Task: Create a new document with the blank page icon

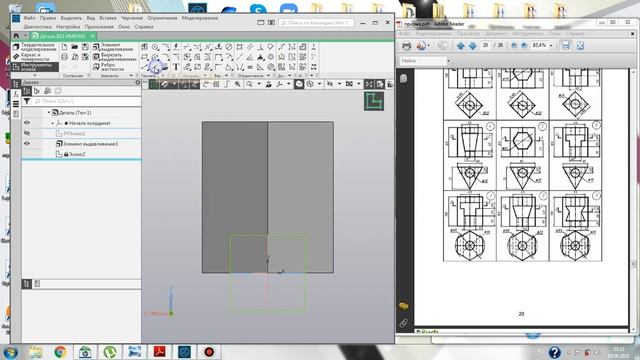Action: pyautogui.click(x=64, y=47)
